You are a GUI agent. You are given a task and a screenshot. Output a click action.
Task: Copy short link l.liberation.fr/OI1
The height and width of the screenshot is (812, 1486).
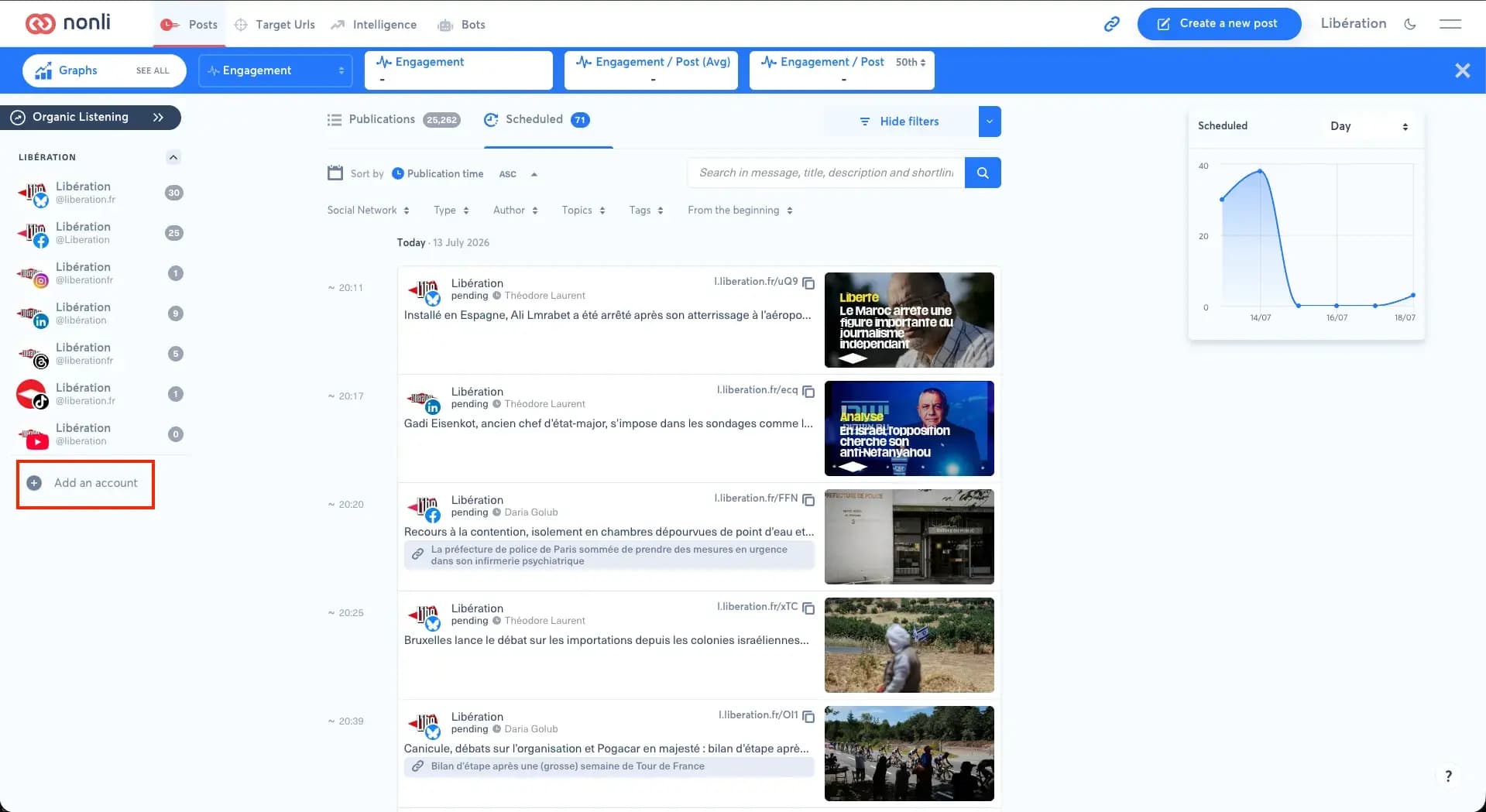808,717
